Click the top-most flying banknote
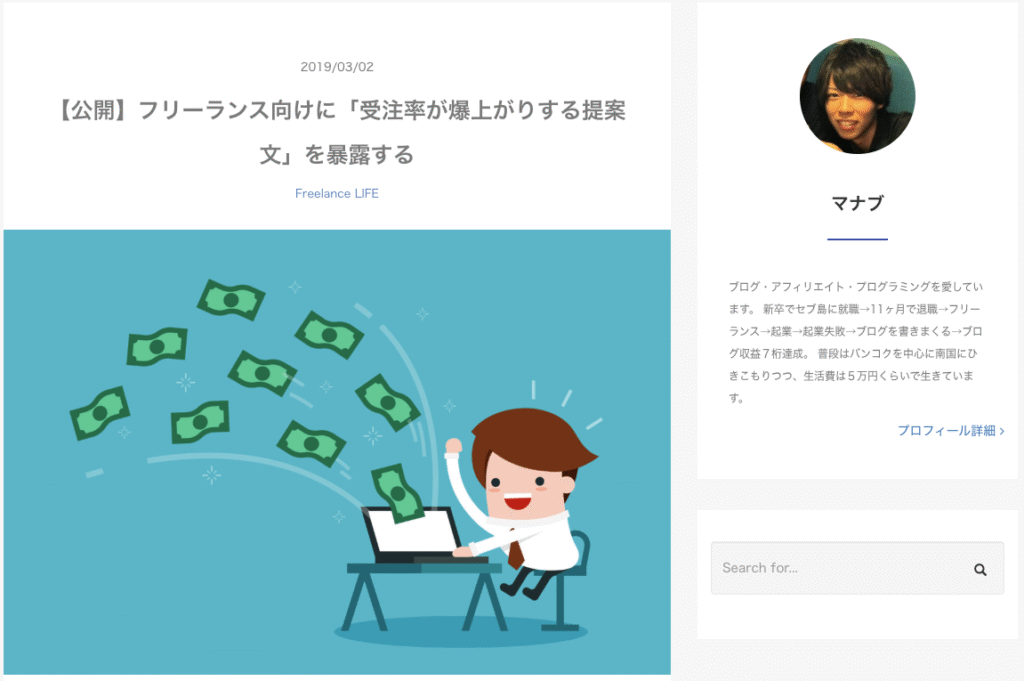 231,300
